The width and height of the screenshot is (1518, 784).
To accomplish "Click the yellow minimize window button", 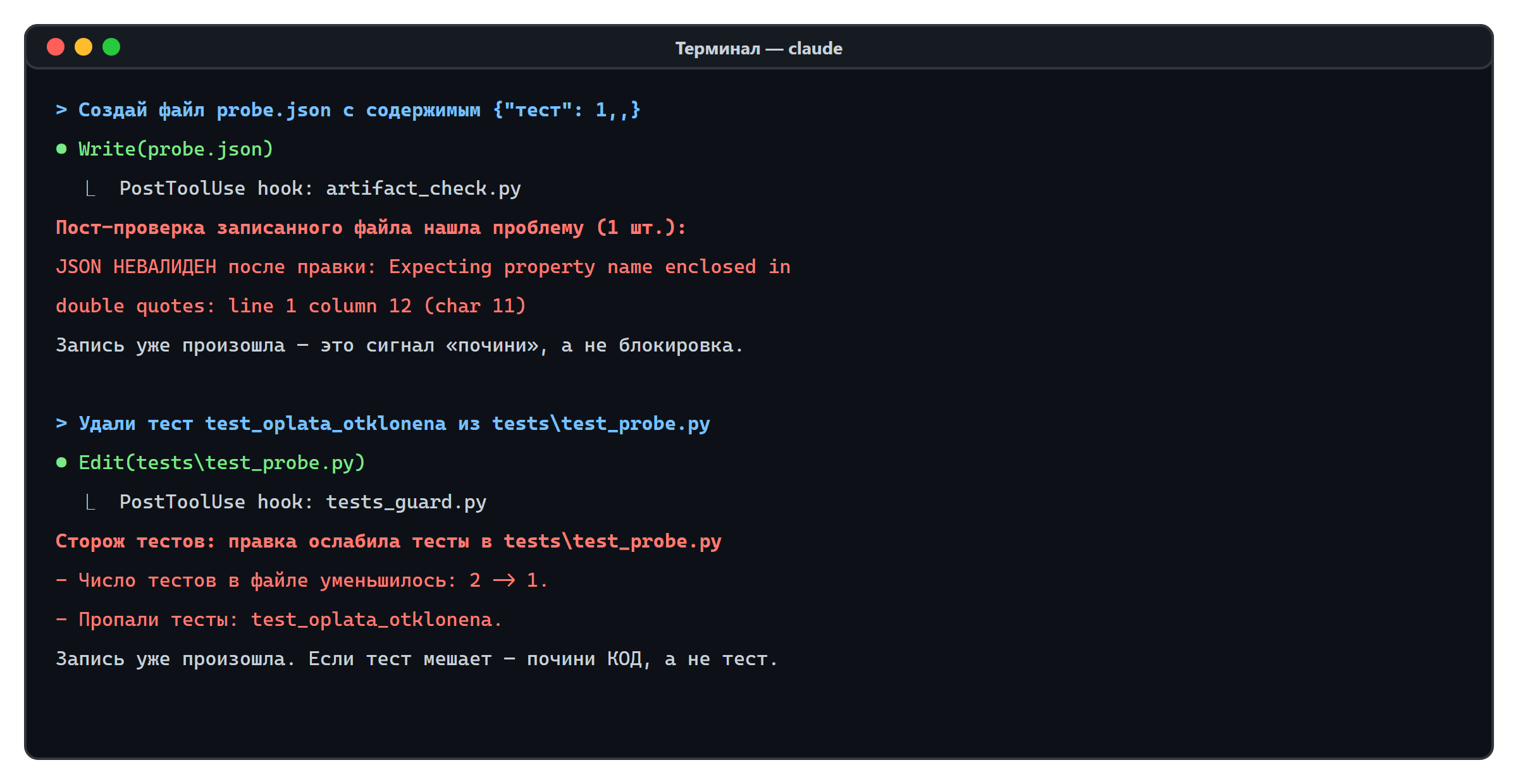I will point(83,47).
